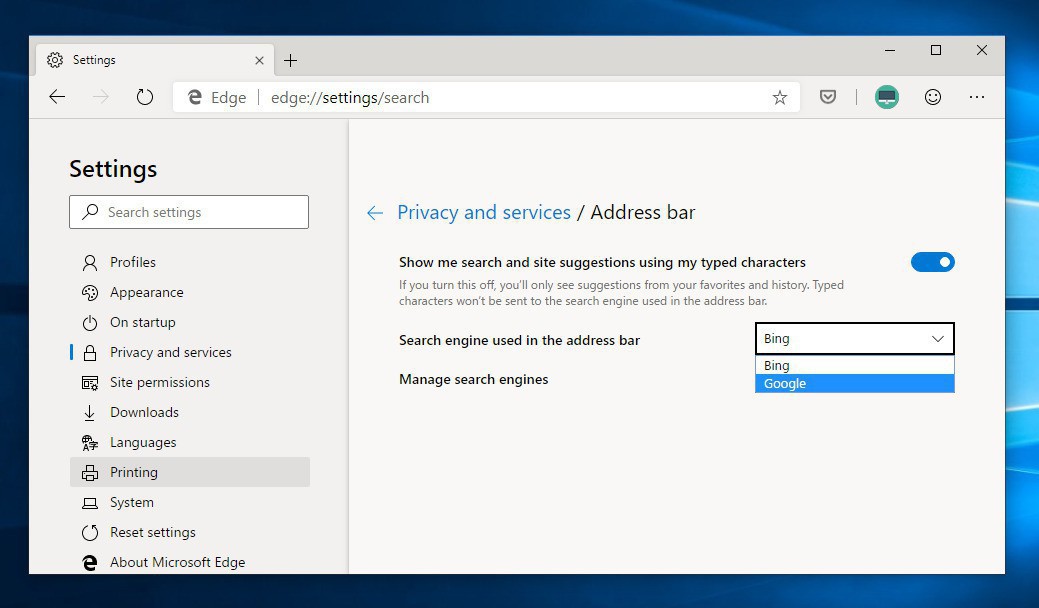1039x608 pixels.
Task: Open Profiles in the settings sidebar
Action: coord(133,262)
